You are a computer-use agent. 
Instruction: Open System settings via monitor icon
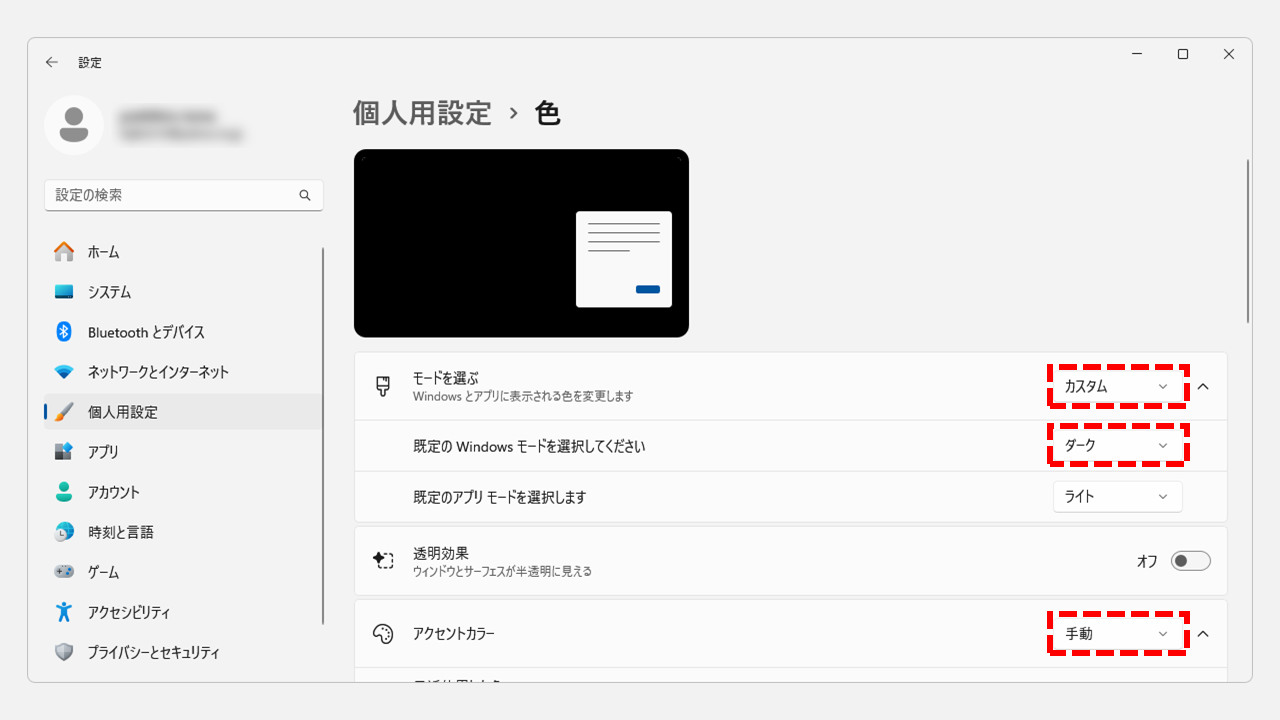64,292
